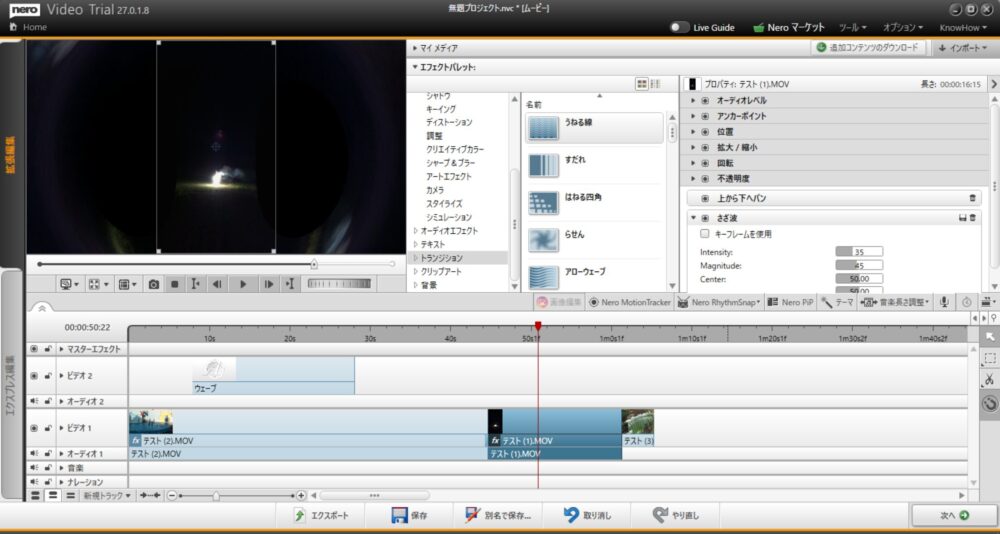
Task: Expand the 拡大 / 縮小 property
Action: (x=693, y=147)
